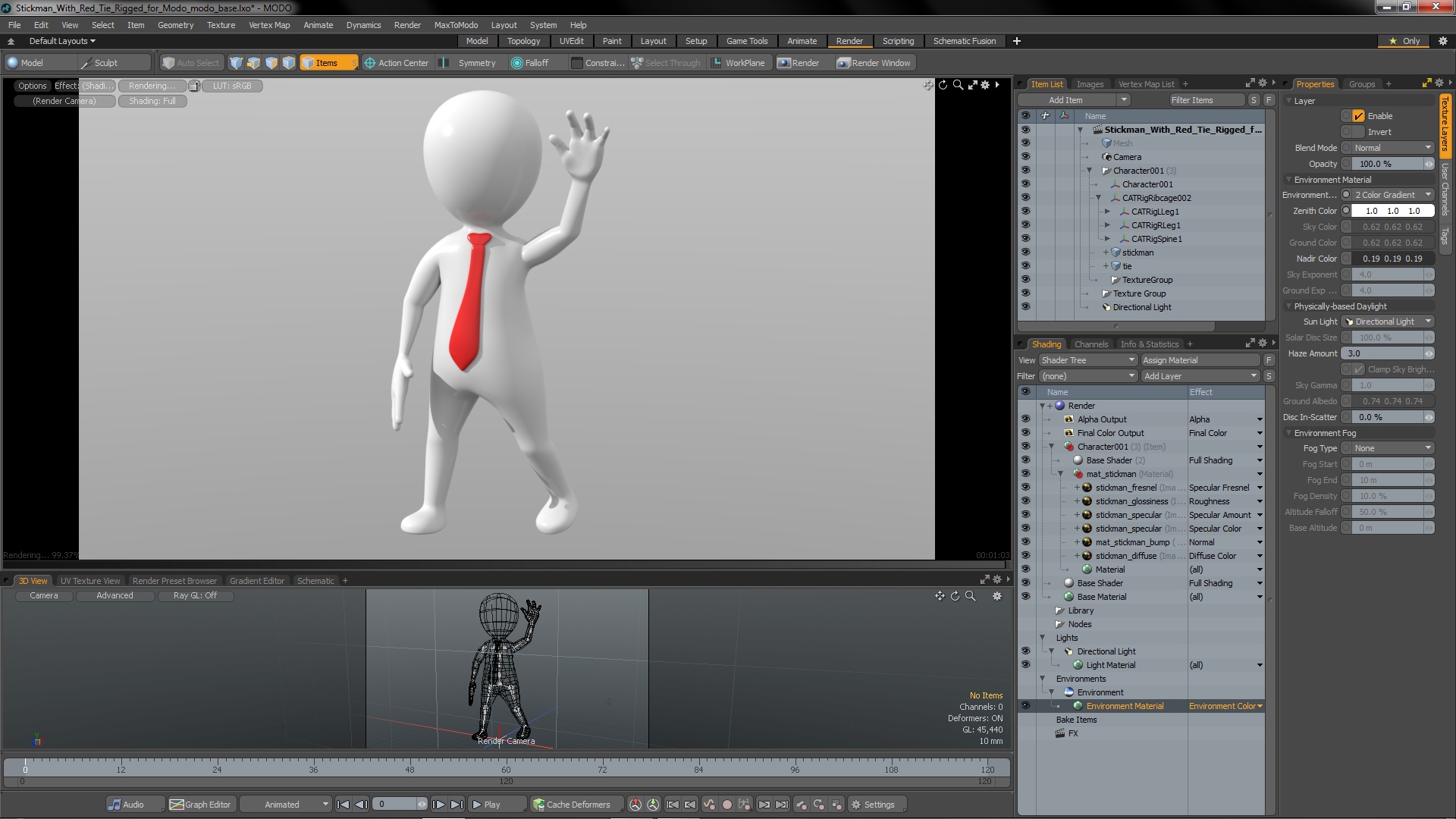This screenshot has width=1456, height=819.
Task: Click the Render toolbar icon button
Action: (x=799, y=63)
